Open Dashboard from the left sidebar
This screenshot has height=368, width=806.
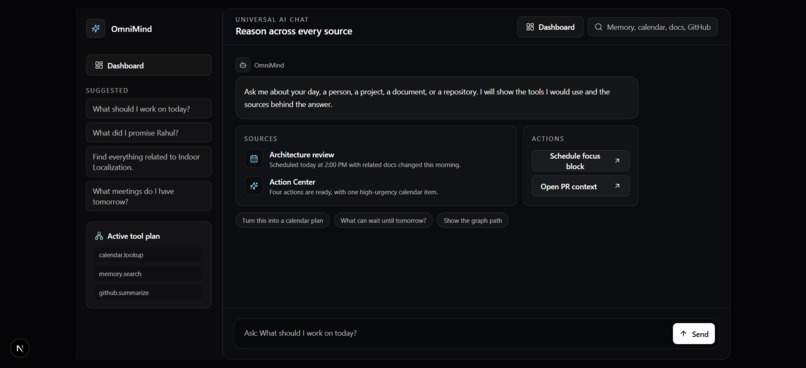tap(149, 65)
